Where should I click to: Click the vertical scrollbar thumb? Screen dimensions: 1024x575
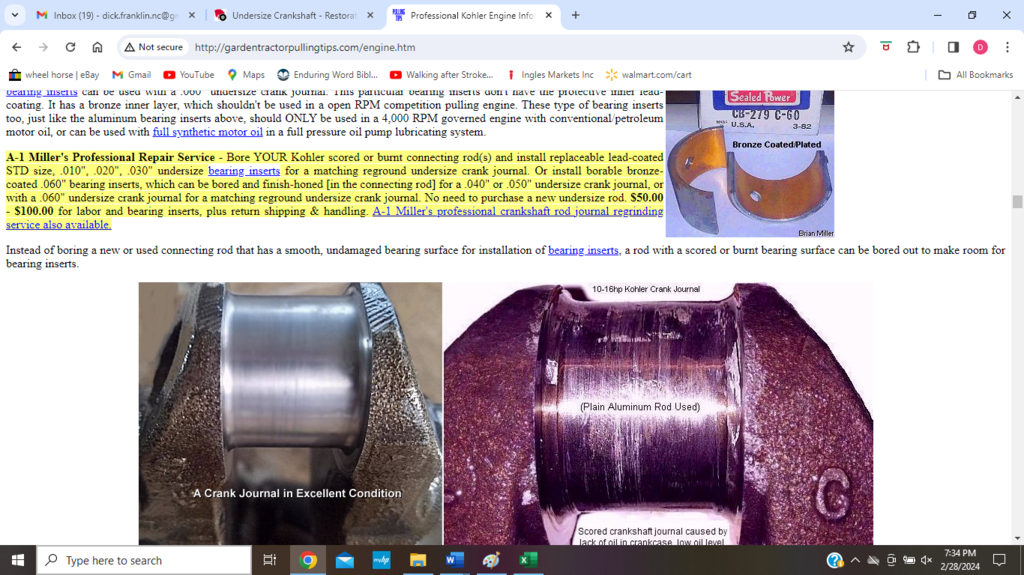(x=1017, y=202)
